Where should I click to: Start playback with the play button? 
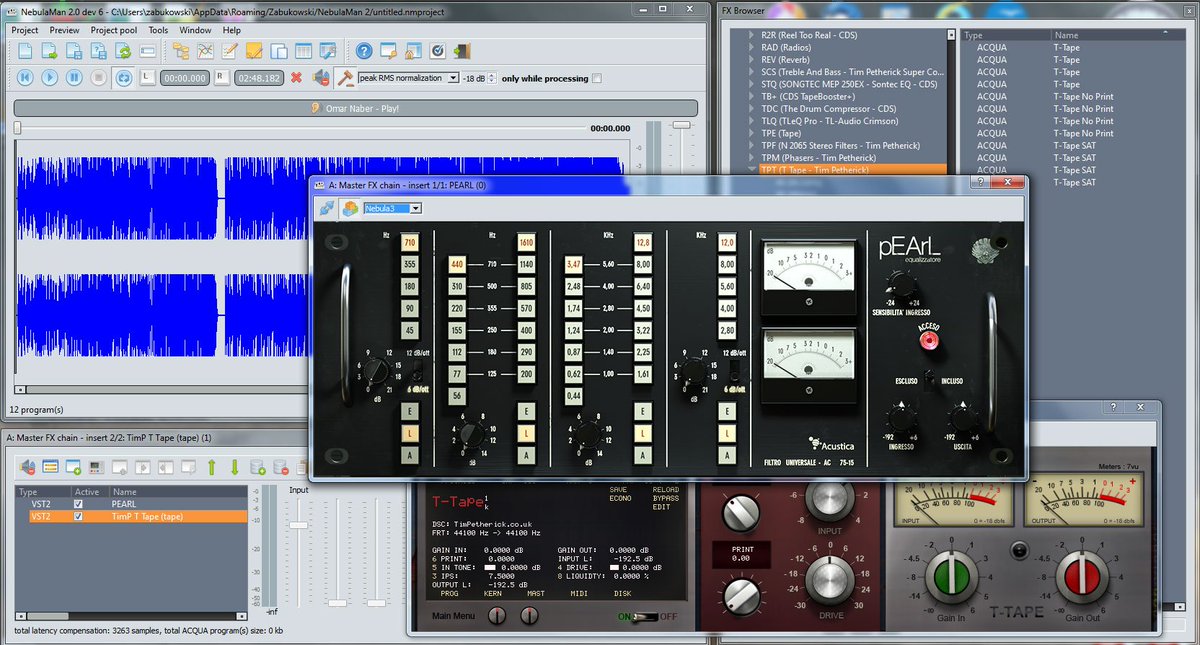tap(49, 77)
